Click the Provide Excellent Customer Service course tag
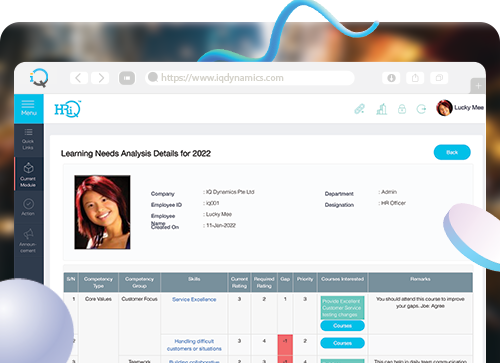This screenshot has width=500, height=363. pyautogui.click(x=342, y=308)
